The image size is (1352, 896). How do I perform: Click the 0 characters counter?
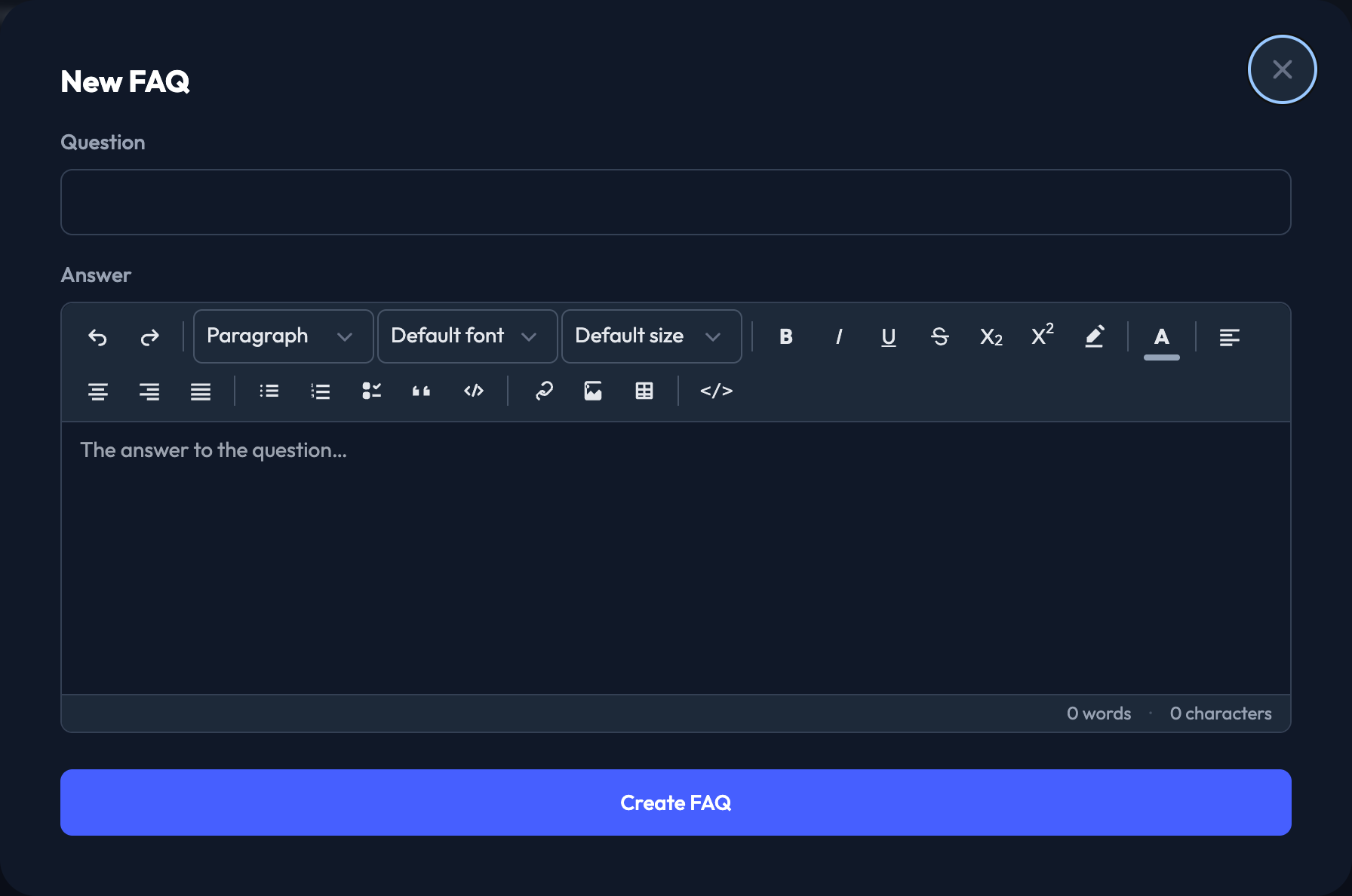pyautogui.click(x=1221, y=713)
